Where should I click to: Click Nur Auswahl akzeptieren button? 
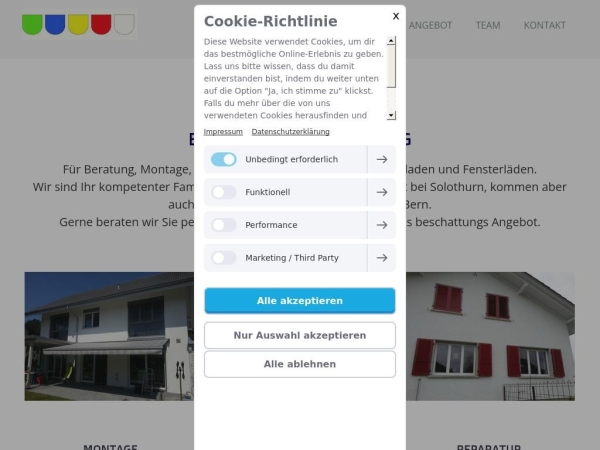[300, 335]
